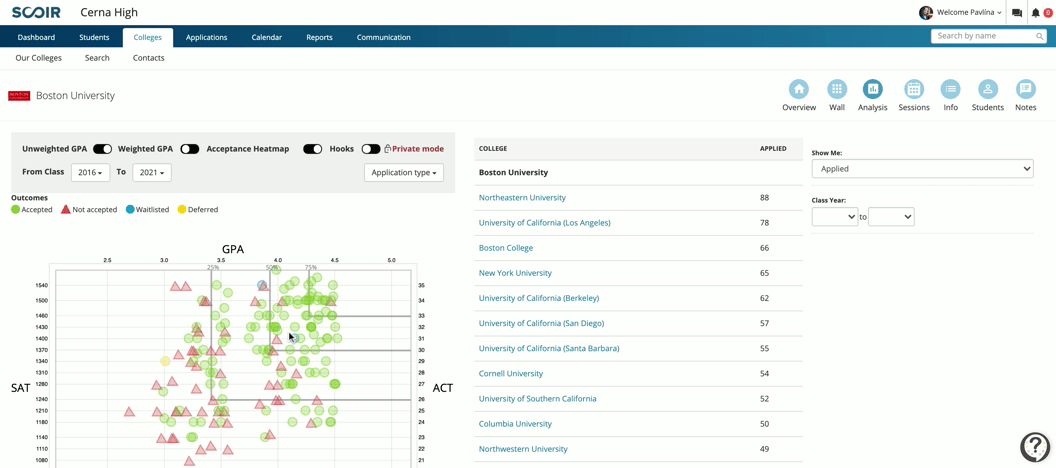This screenshot has width=1056, height=468.
Task: Click the user avatar picture
Action: pos(926,13)
